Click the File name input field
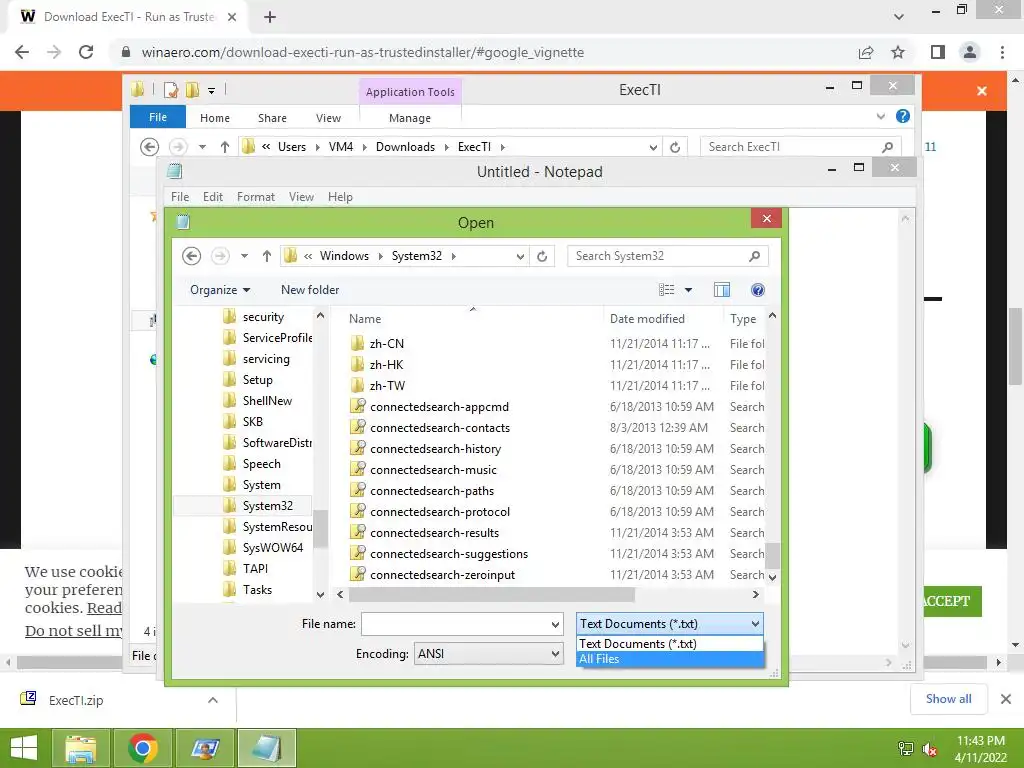1024x768 pixels. pyautogui.click(x=455, y=624)
